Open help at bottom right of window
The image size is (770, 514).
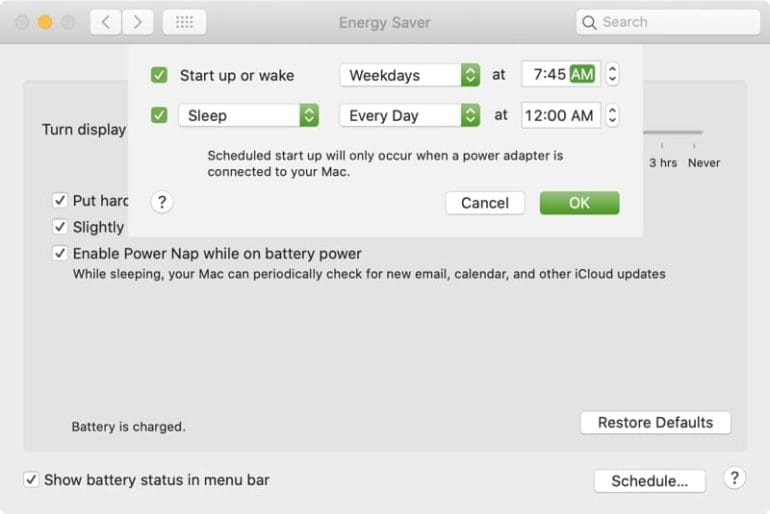[x=734, y=478]
